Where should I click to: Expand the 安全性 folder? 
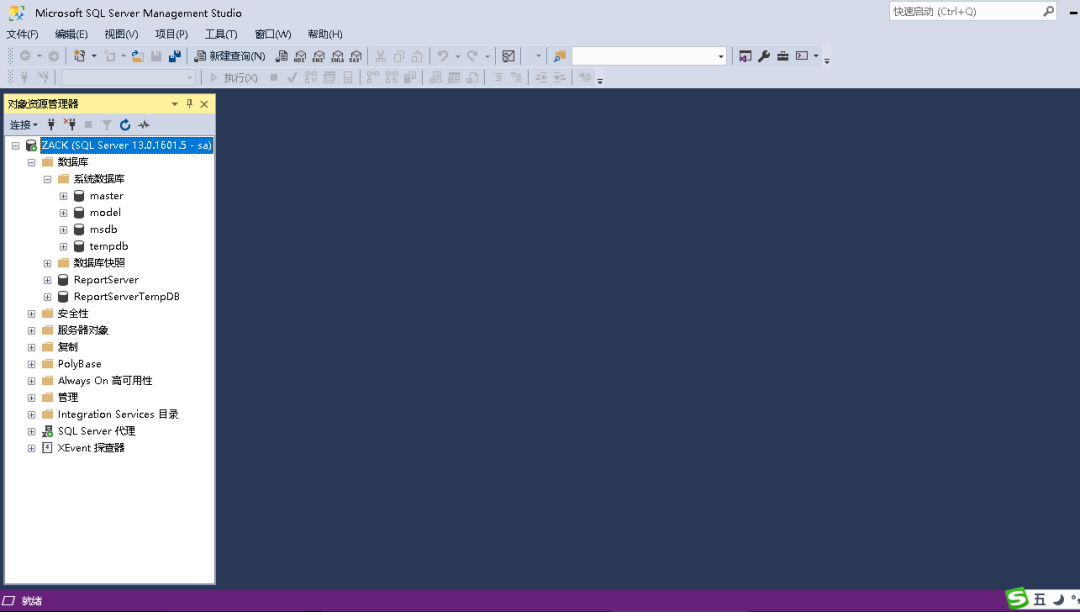pos(31,314)
